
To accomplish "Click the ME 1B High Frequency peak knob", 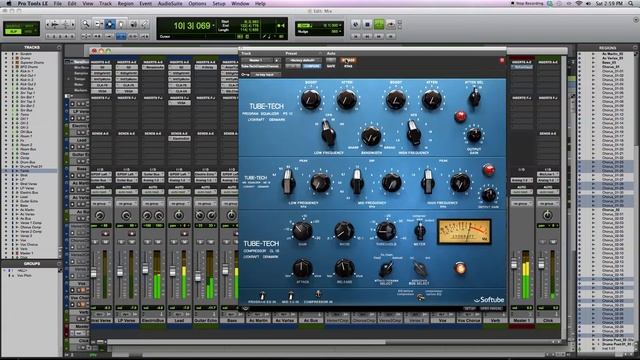I will coord(460,182).
